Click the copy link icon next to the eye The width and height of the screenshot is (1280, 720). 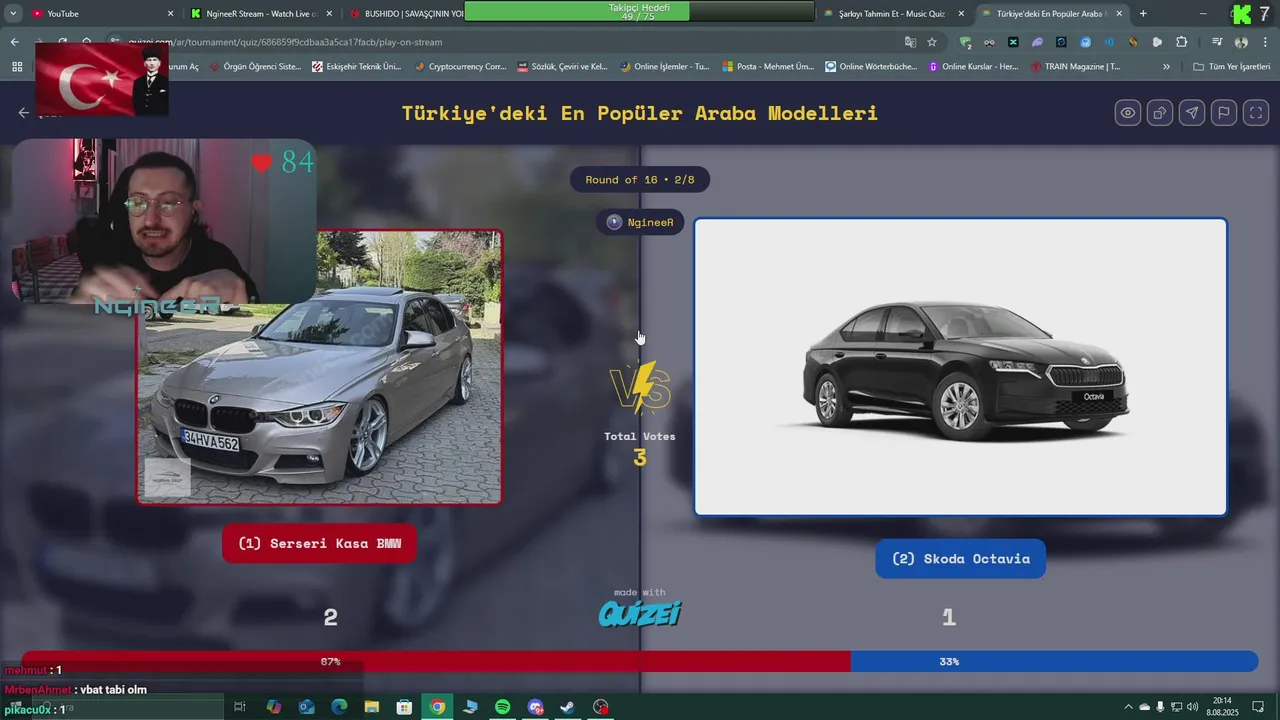pyautogui.click(x=1160, y=113)
